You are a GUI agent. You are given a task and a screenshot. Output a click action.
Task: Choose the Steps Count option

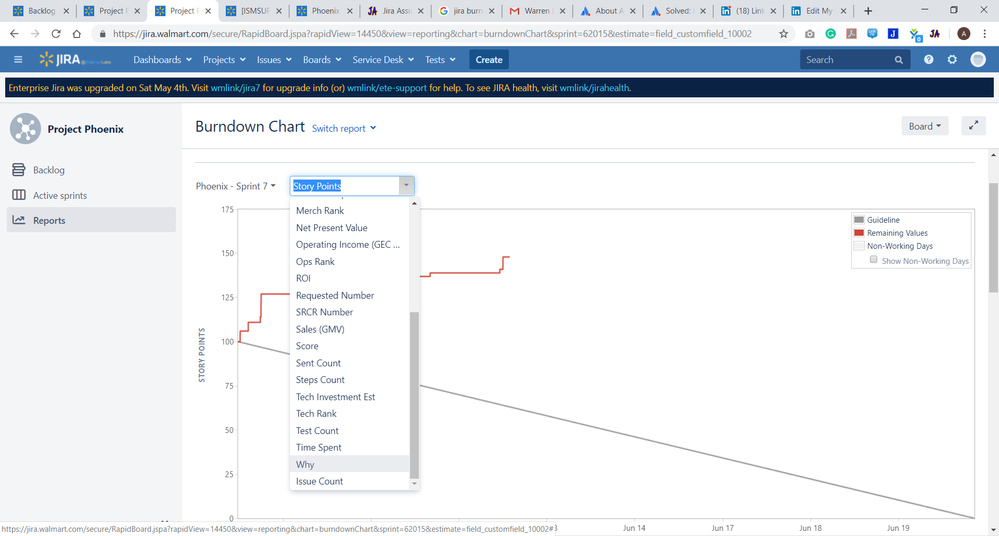coord(349,379)
